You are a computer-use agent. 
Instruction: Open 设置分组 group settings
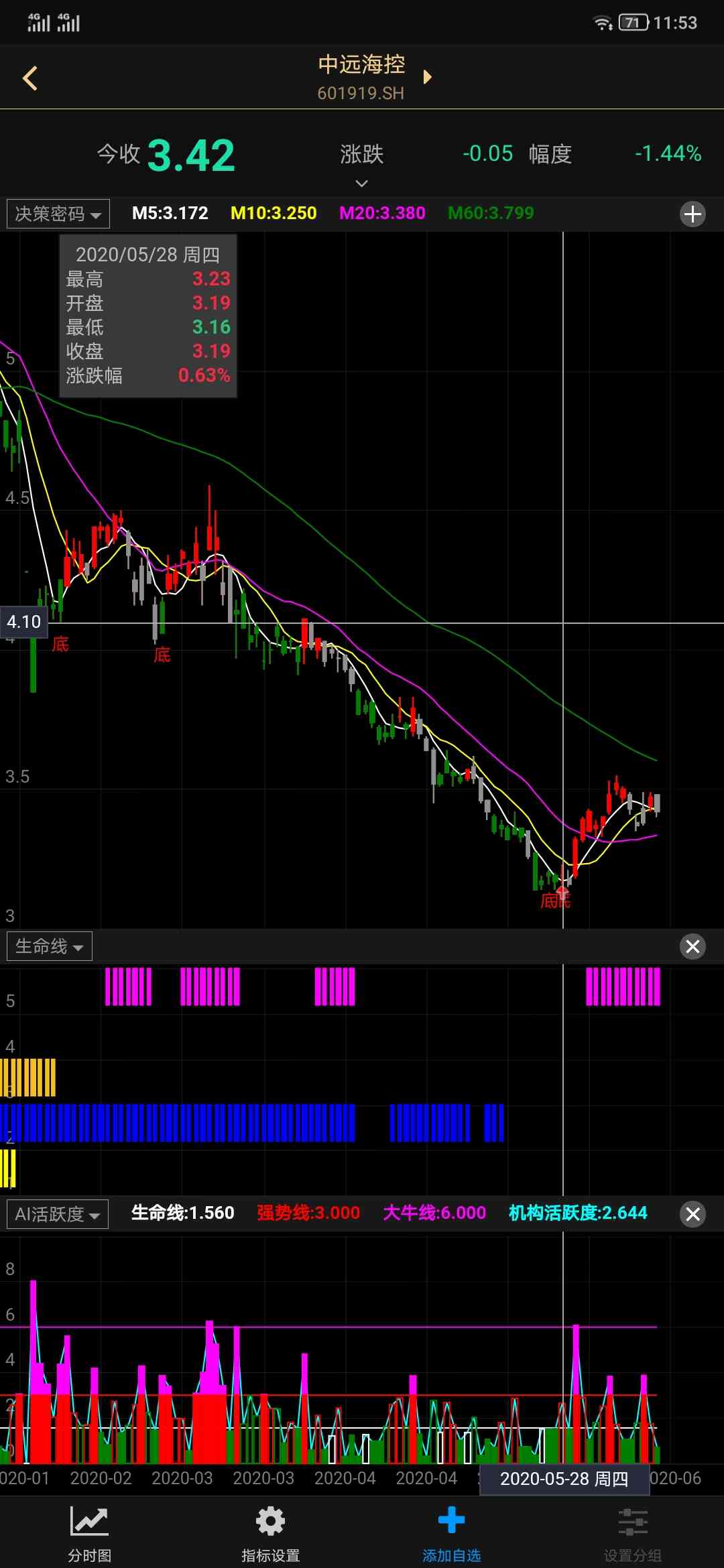coord(632,1530)
